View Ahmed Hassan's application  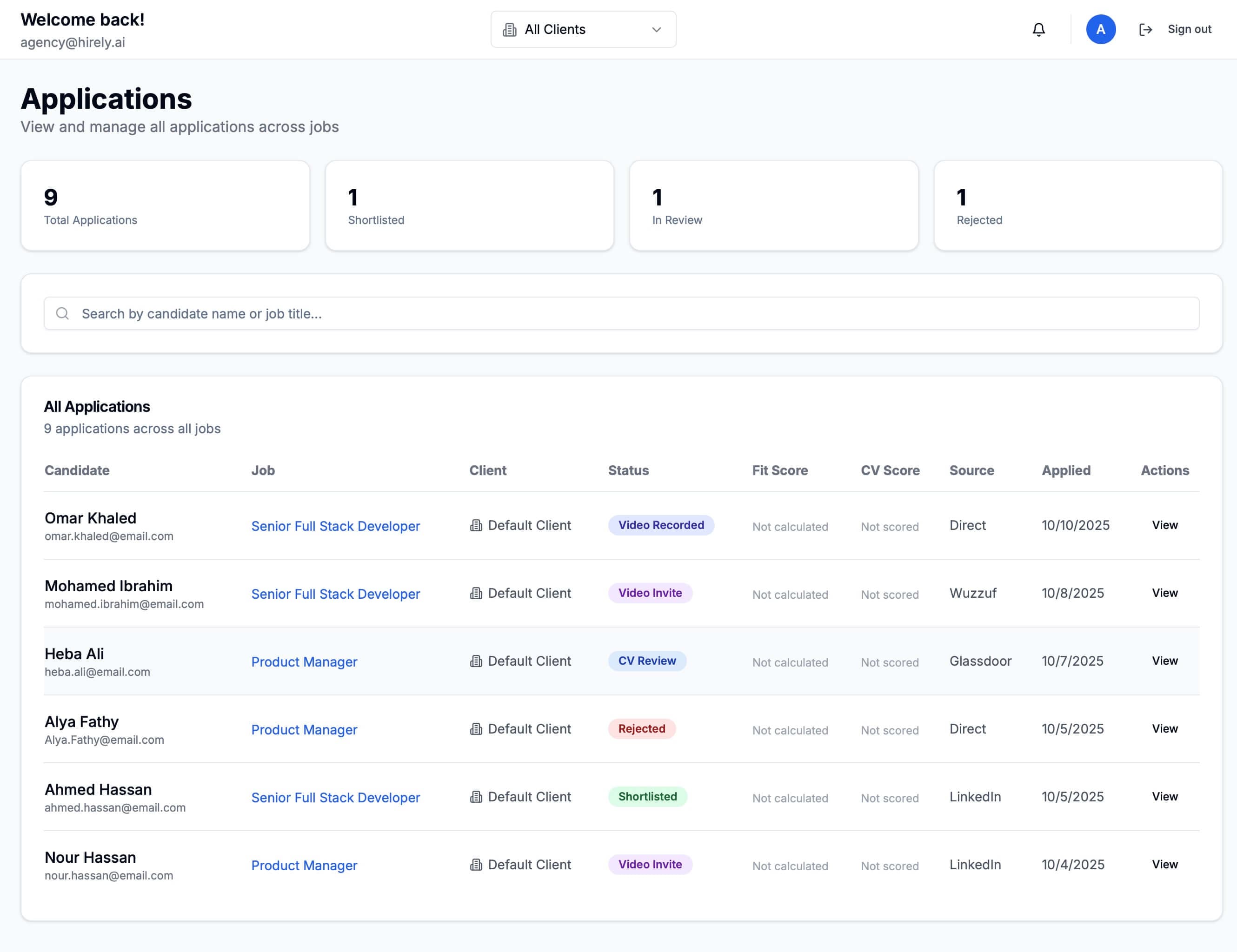click(1164, 796)
